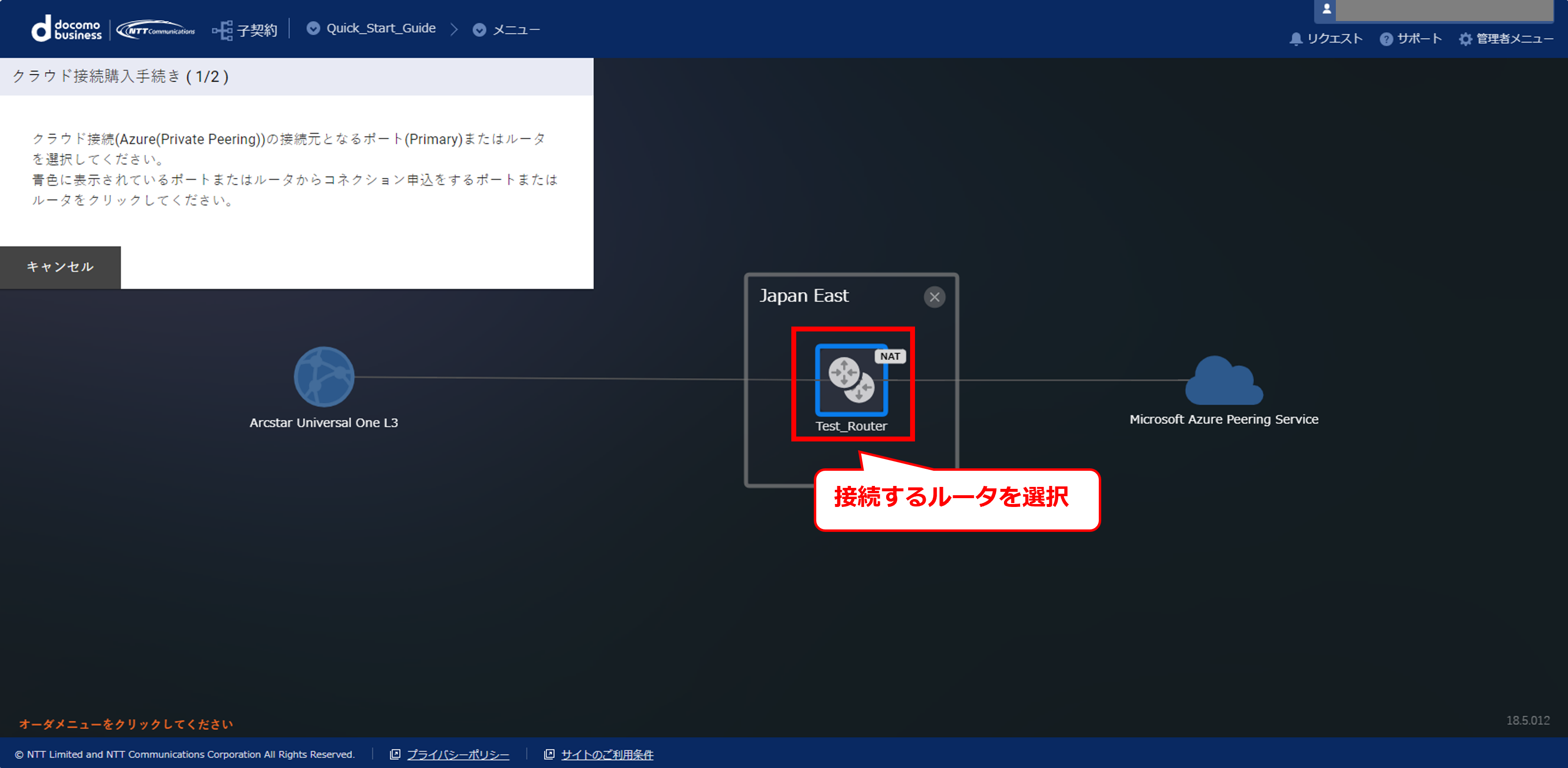
Task: Open the プライバシーポリシー link
Action: pos(457,755)
